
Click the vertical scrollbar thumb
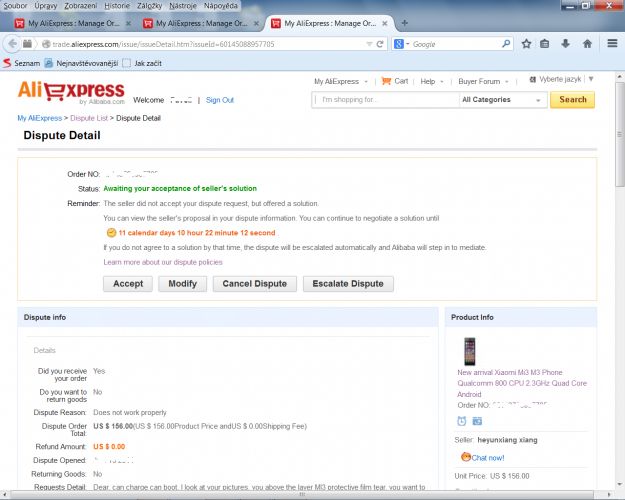tap(619, 134)
